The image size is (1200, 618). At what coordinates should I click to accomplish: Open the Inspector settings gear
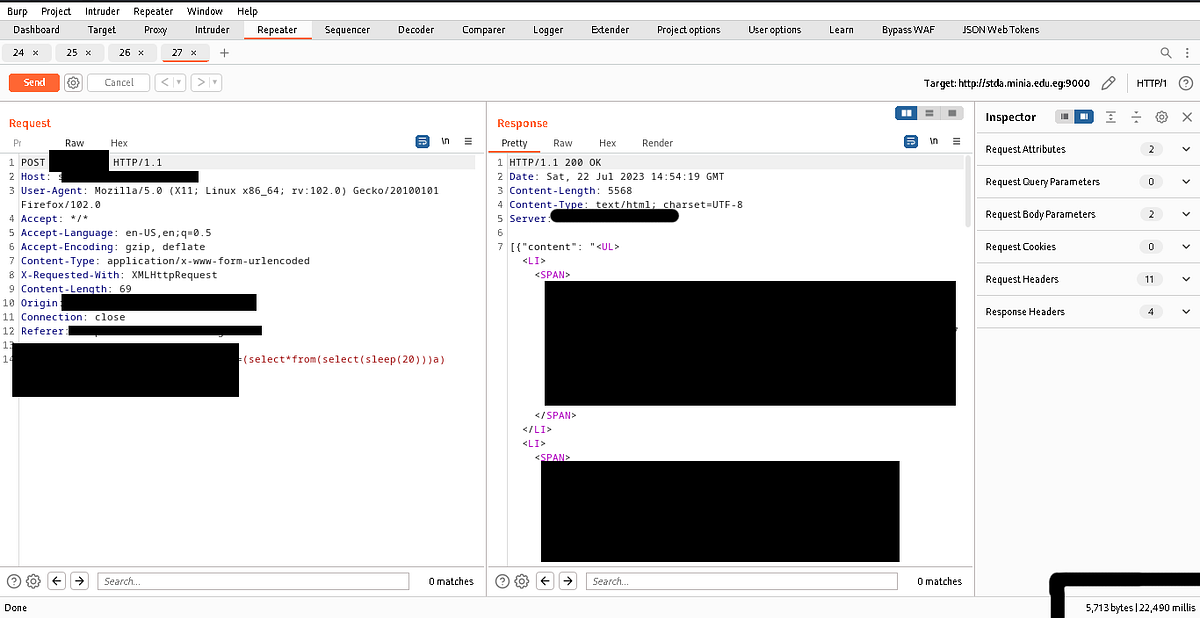click(1161, 117)
